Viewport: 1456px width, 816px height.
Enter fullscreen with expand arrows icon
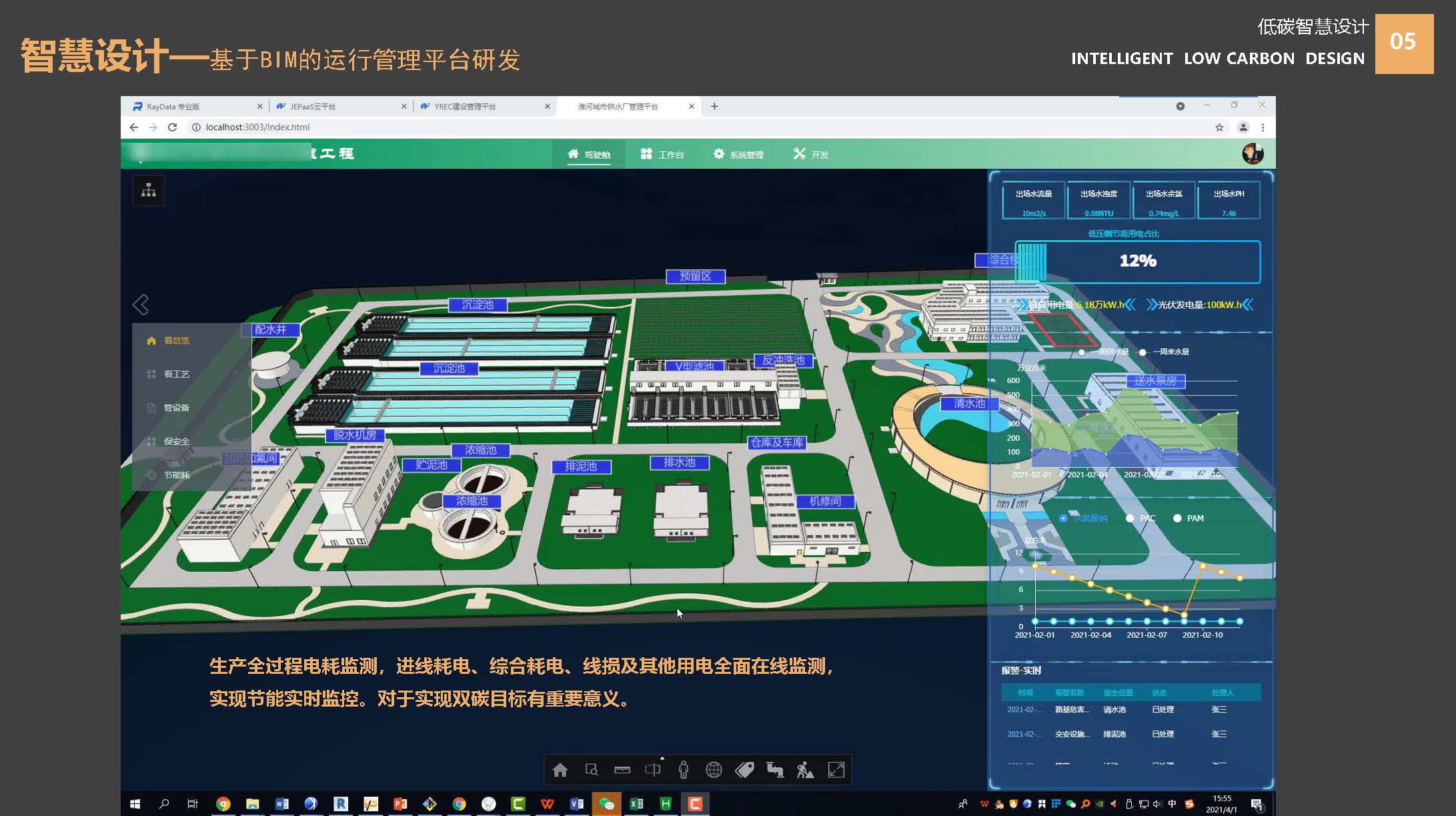(x=836, y=770)
